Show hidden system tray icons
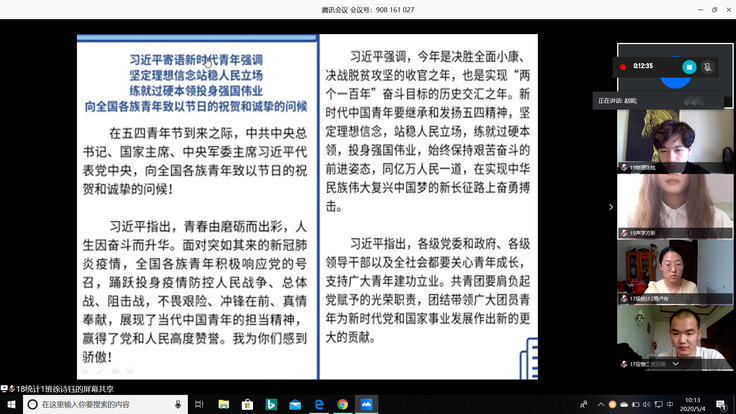The image size is (736, 414). click(x=600, y=405)
